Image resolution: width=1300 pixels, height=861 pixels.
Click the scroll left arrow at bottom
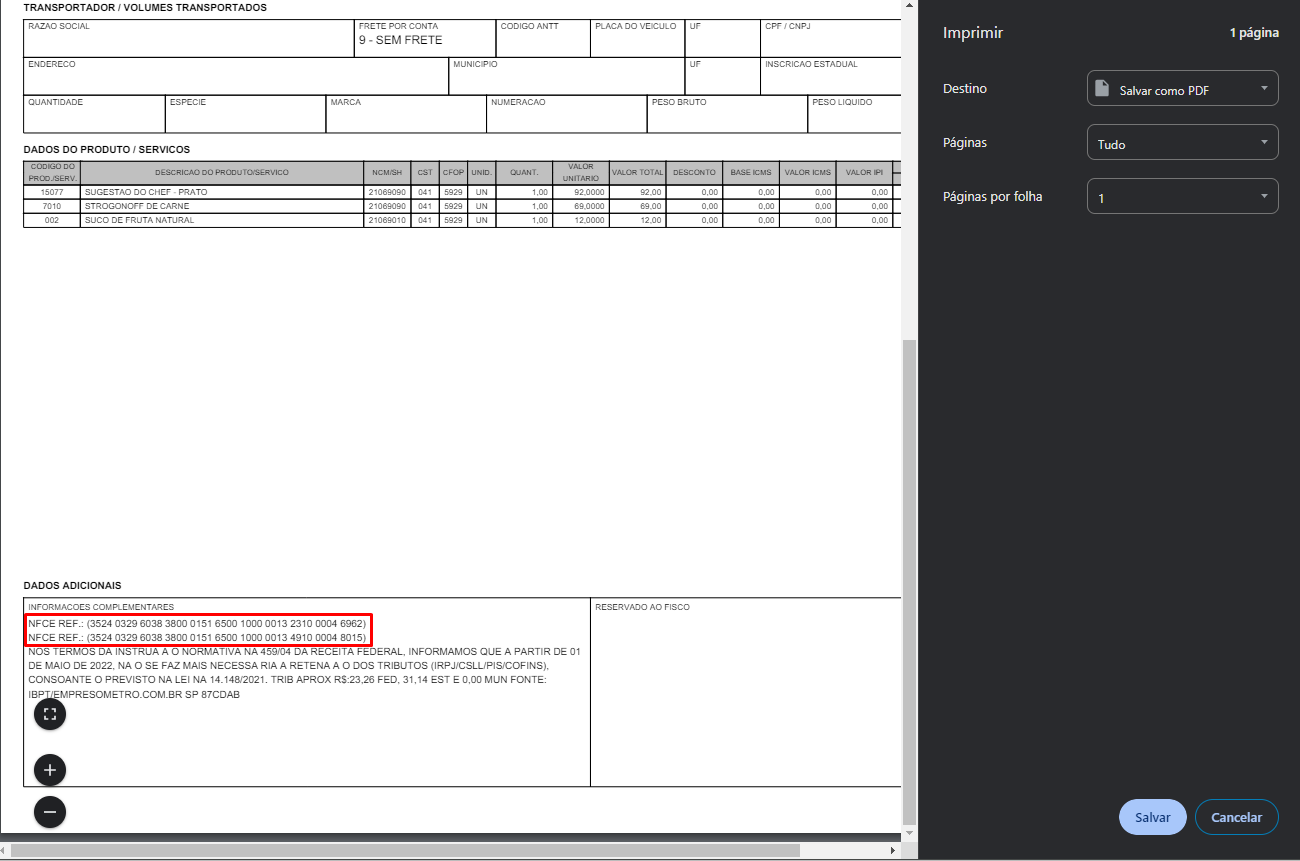coord(5,851)
